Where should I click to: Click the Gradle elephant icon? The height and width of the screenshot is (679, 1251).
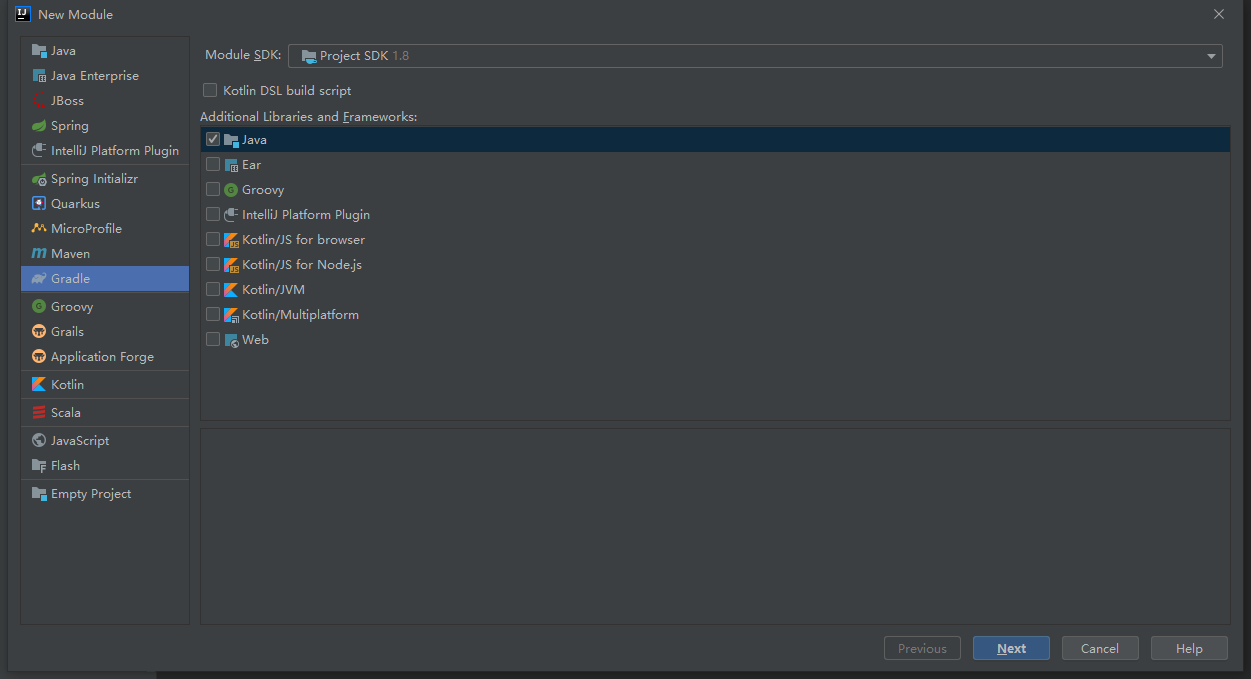[39, 279]
